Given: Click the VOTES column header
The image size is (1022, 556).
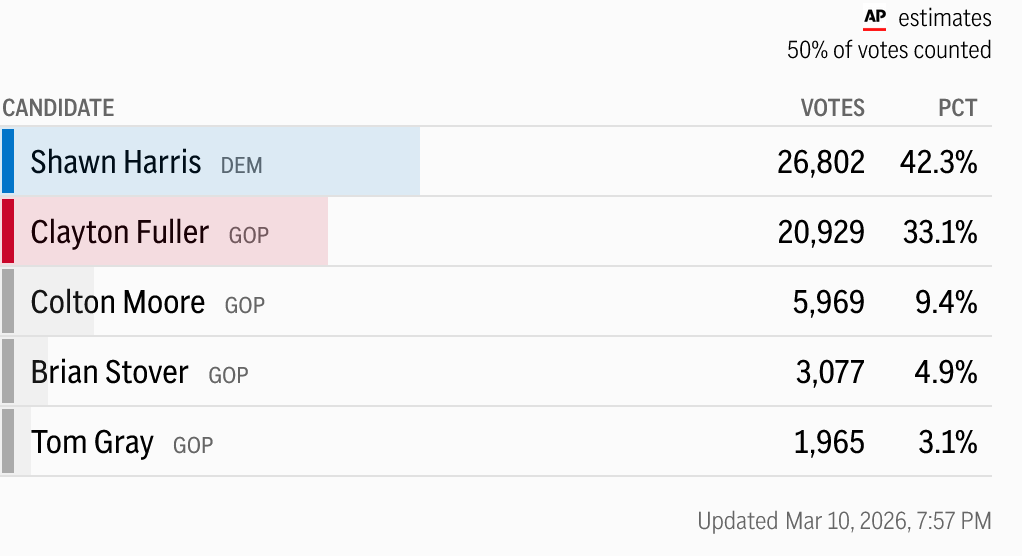Looking at the screenshot, I should click(x=832, y=108).
